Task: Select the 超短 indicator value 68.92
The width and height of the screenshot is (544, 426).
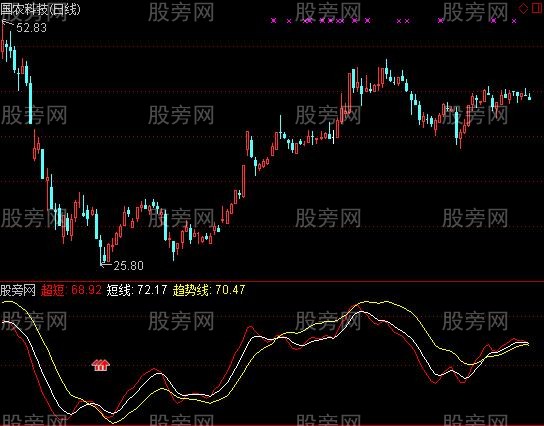Action: 86,290
